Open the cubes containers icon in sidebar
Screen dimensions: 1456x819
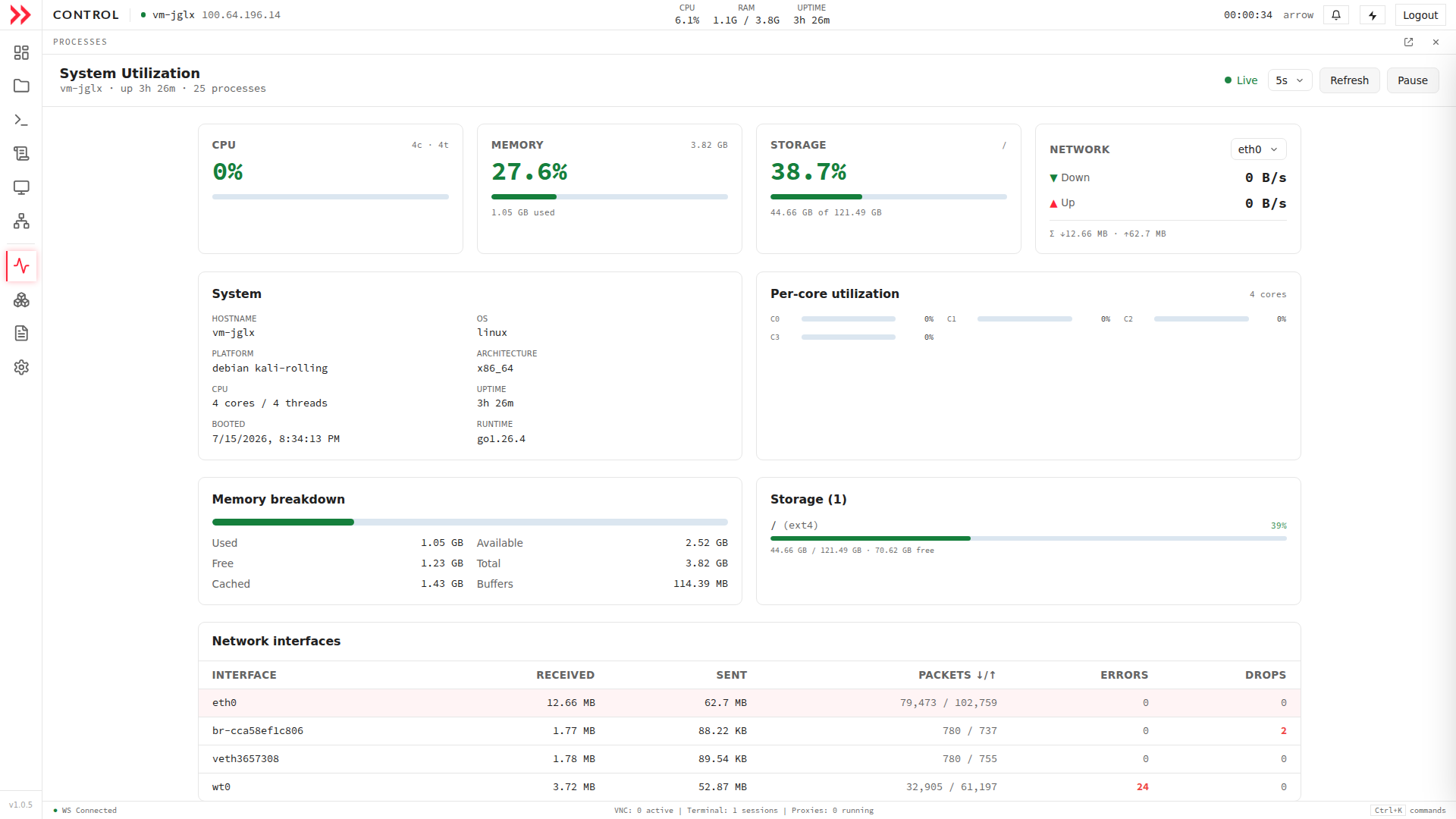pyautogui.click(x=21, y=300)
